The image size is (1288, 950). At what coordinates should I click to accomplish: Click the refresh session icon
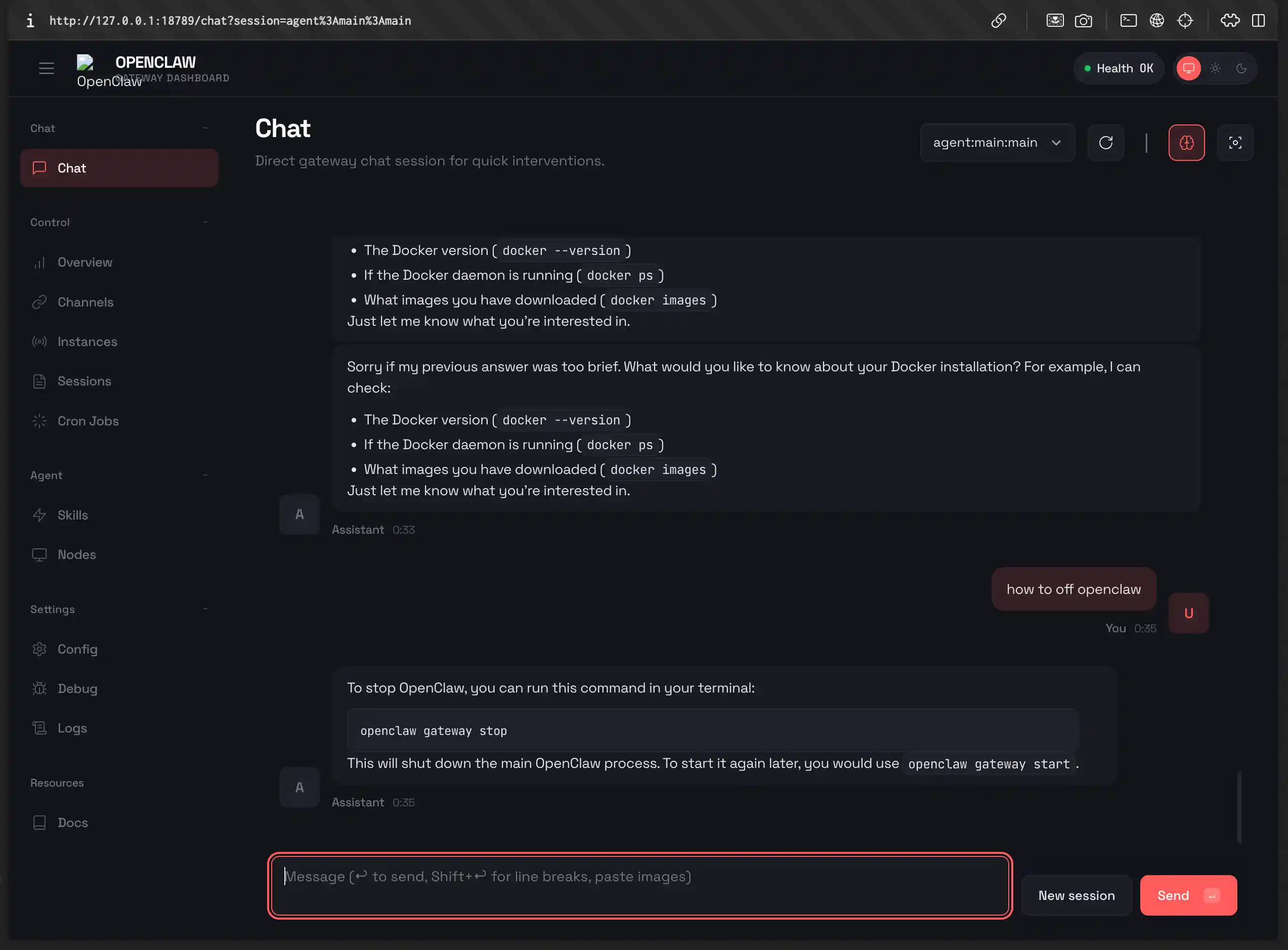point(1105,143)
